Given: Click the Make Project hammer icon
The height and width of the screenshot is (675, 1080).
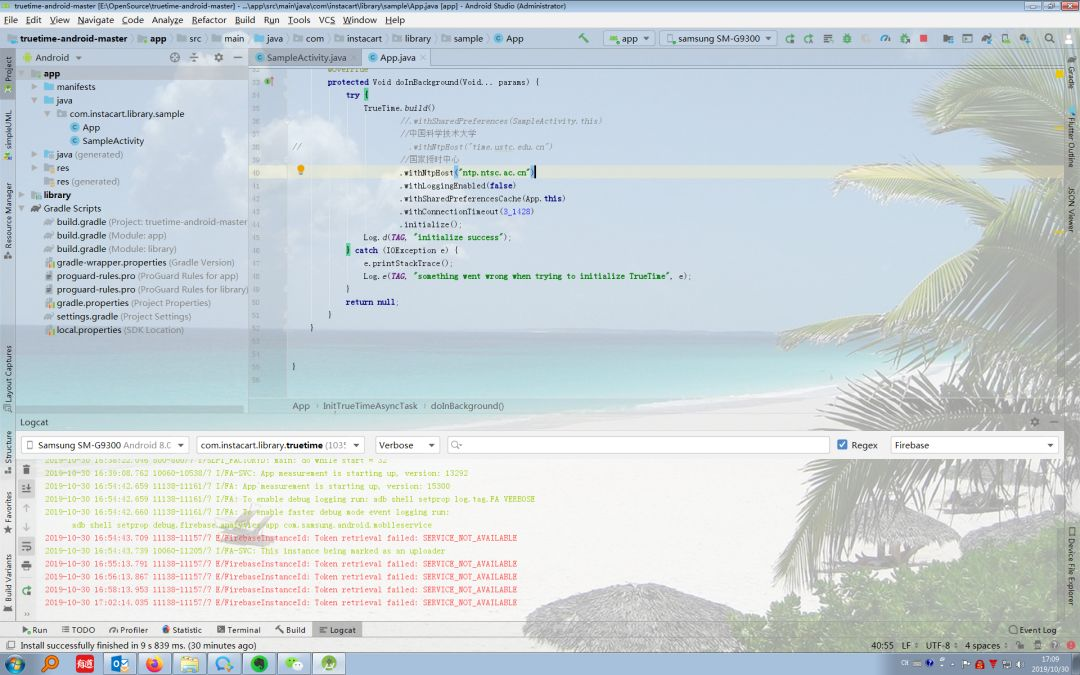Looking at the screenshot, I should [x=584, y=39].
